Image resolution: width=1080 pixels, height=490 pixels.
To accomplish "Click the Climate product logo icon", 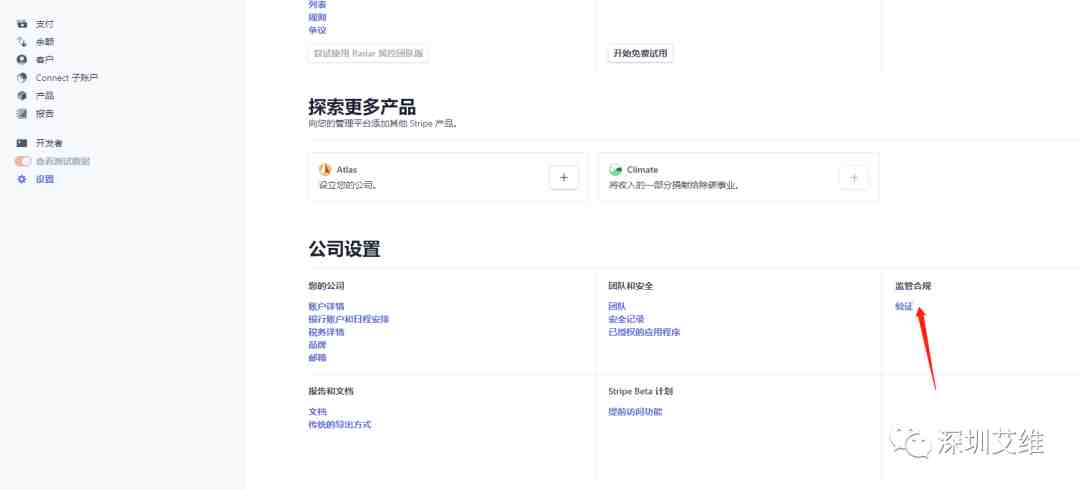I will [615, 170].
